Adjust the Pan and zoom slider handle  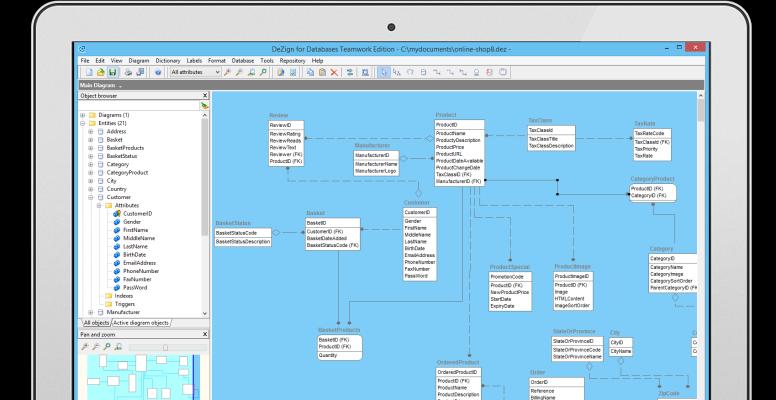[x=165, y=348]
